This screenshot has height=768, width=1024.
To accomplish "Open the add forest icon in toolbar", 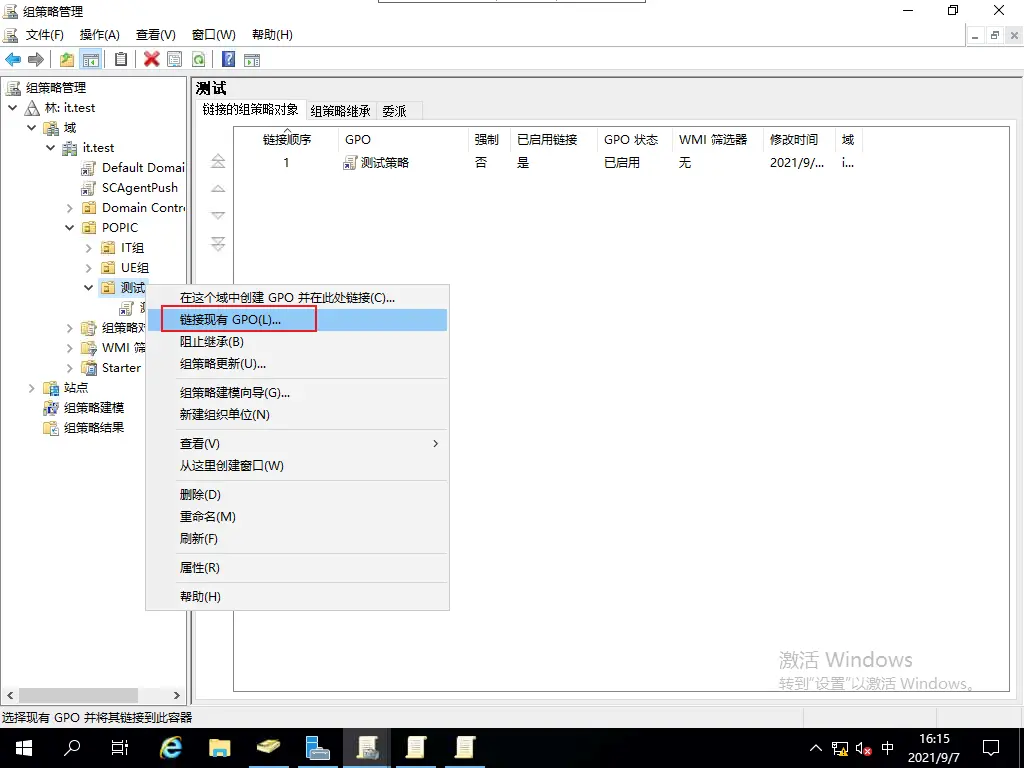I will tap(65, 59).
